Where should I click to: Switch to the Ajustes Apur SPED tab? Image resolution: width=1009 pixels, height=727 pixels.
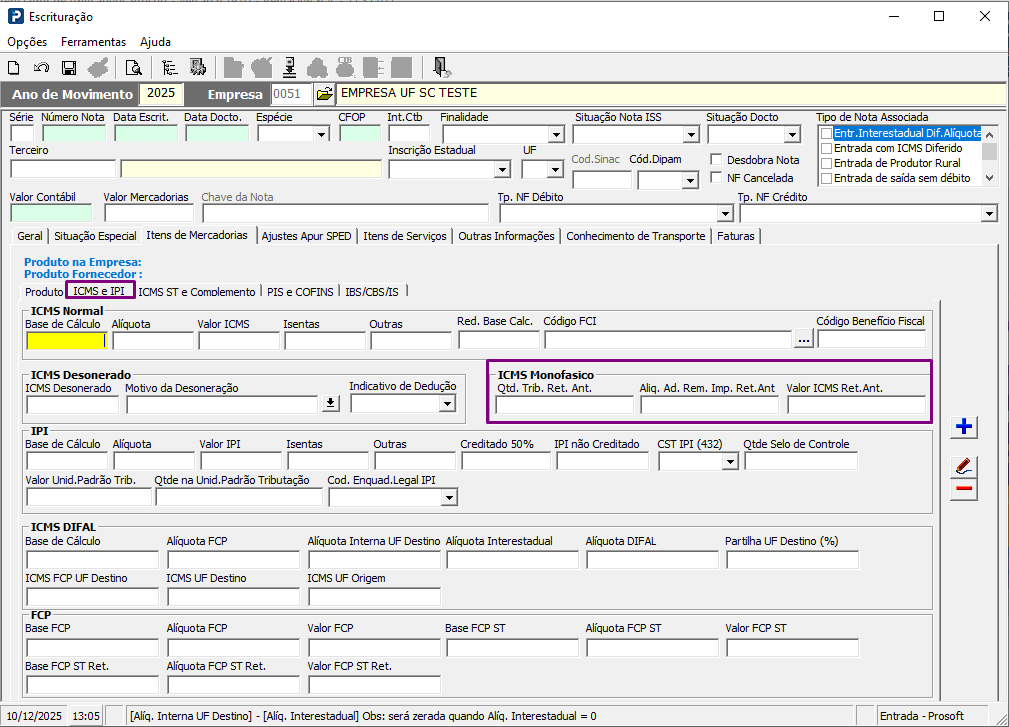[306, 236]
